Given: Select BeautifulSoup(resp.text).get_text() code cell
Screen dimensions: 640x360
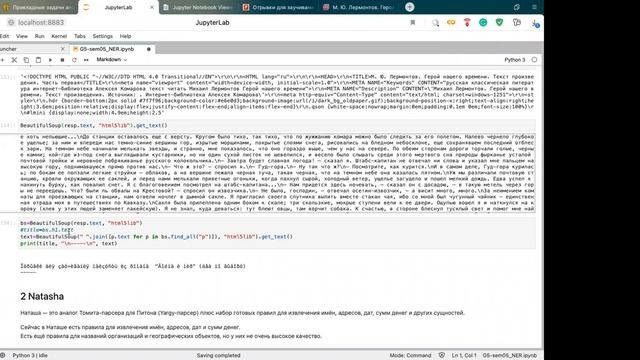Looking at the screenshot, I should (x=278, y=125).
